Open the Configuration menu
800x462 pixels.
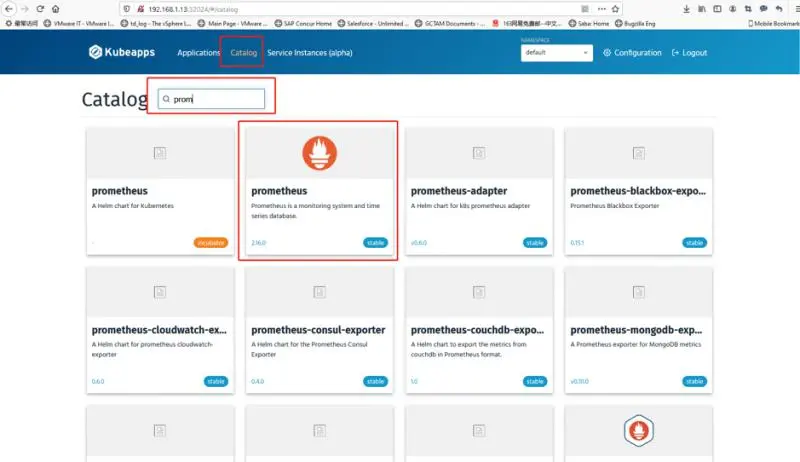[632, 53]
